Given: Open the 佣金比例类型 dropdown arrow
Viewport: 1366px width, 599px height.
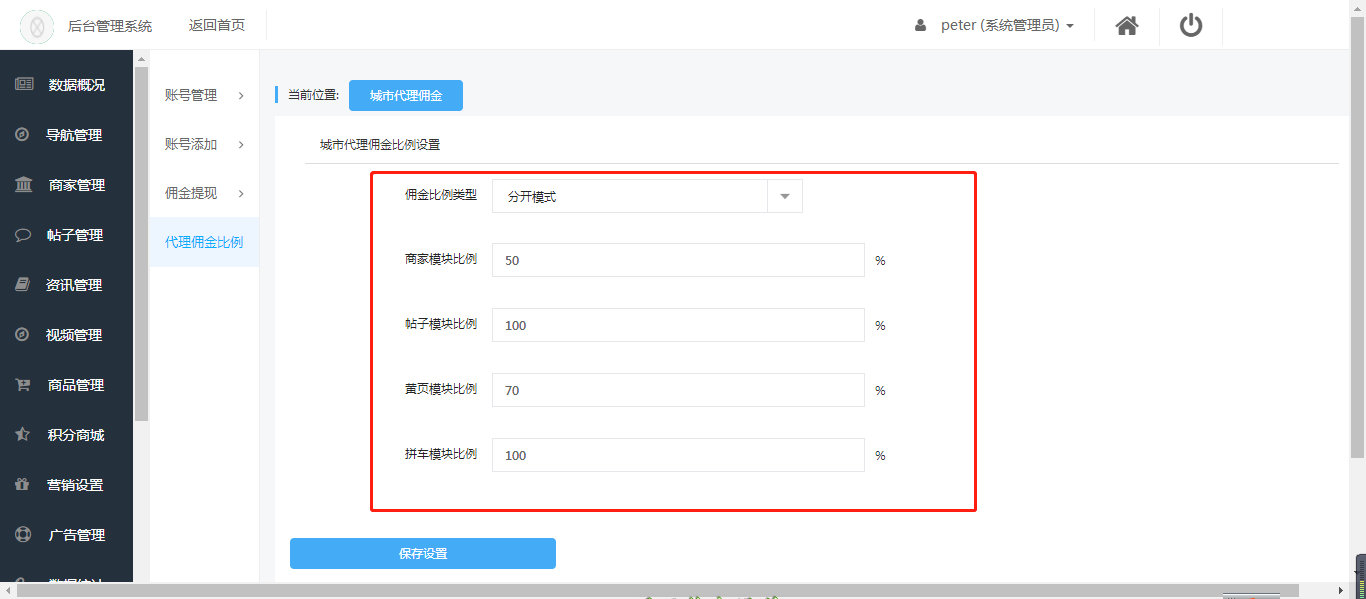Looking at the screenshot, I should 785,196.
